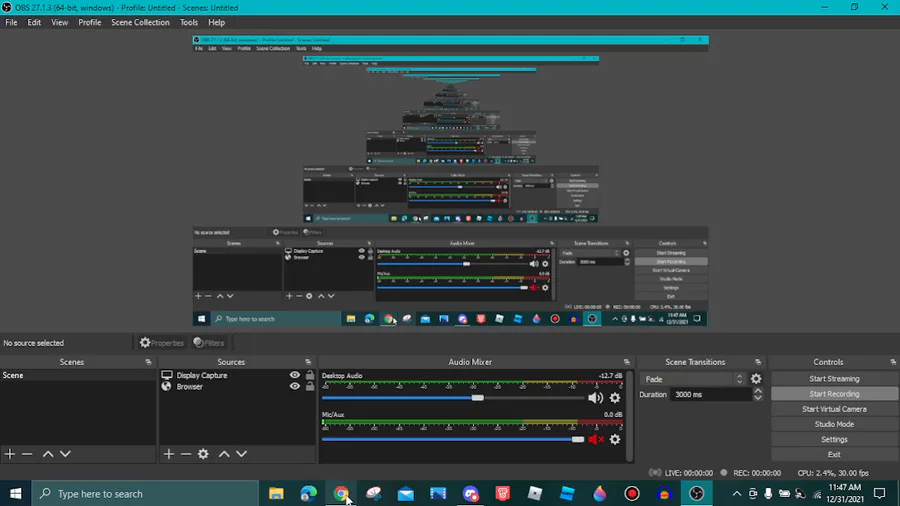Undock the Scene Transitions panel
The height and width of the screenshot is (506, 900).
758,362
